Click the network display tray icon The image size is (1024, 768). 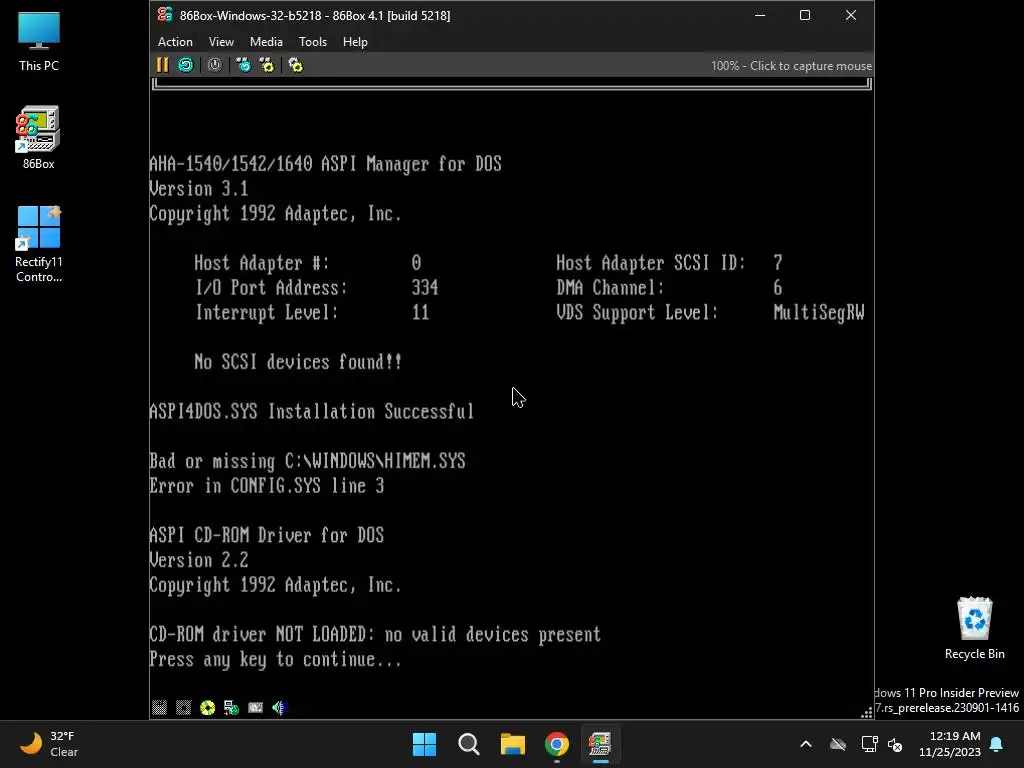click(869, 744)
